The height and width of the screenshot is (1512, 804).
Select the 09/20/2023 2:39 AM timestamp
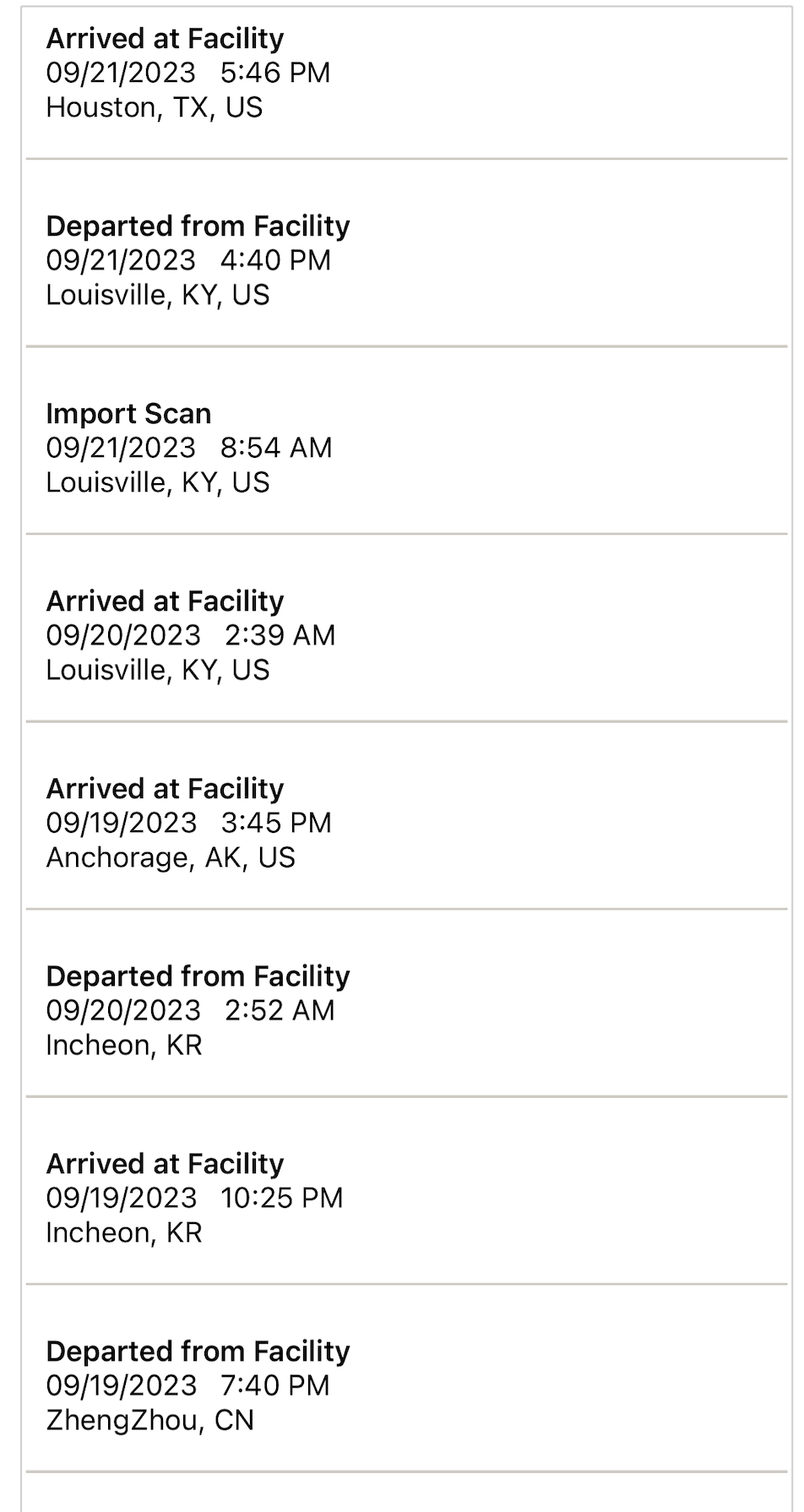pos(191,635)
